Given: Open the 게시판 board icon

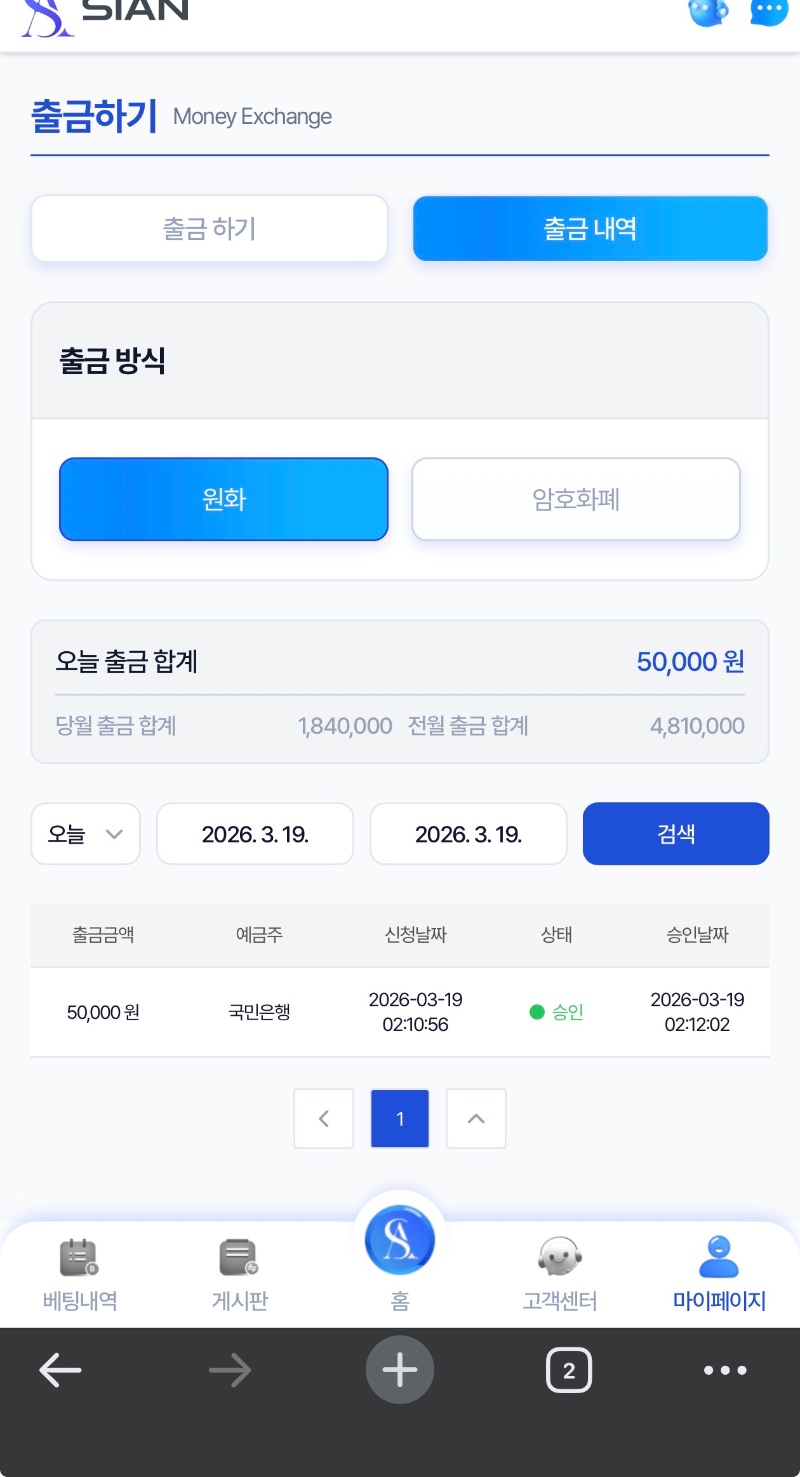Looking at the screenshot, I should click(x=239, y=1257).
